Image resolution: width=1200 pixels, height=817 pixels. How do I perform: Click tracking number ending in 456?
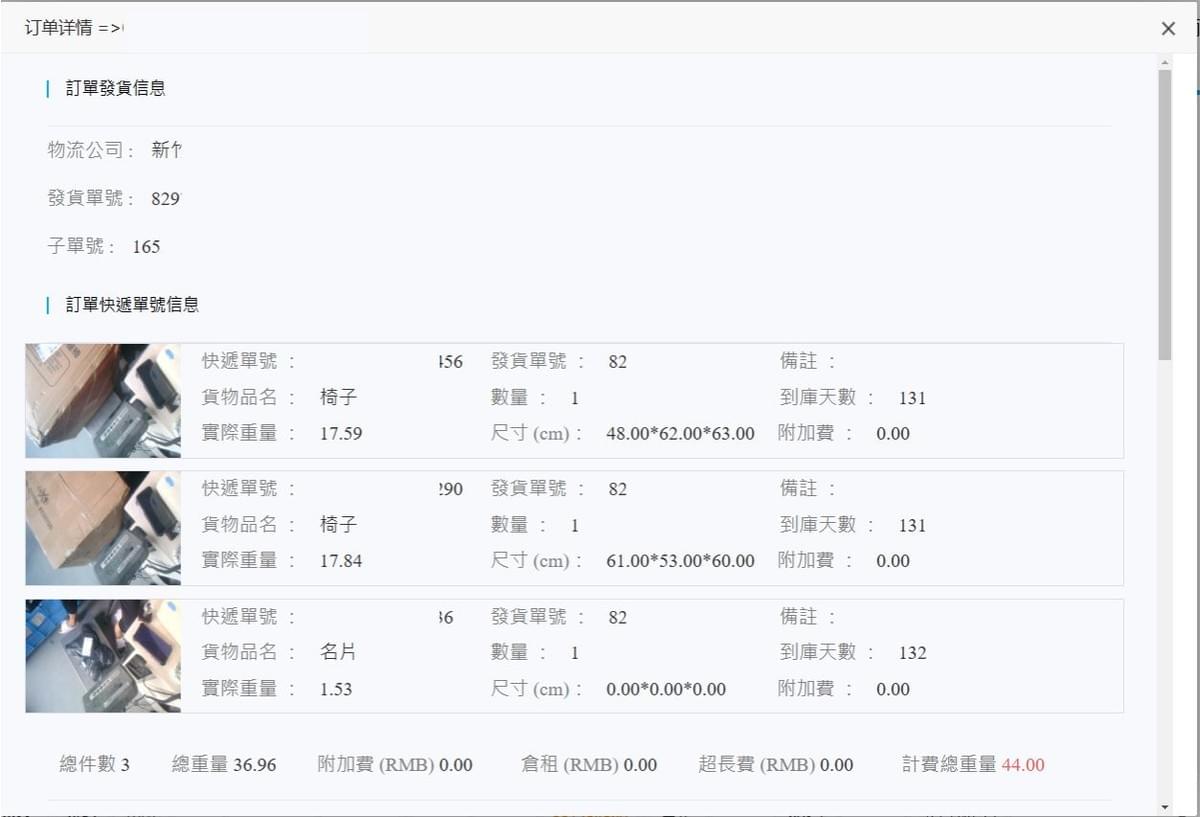click(x=451, y=362)
